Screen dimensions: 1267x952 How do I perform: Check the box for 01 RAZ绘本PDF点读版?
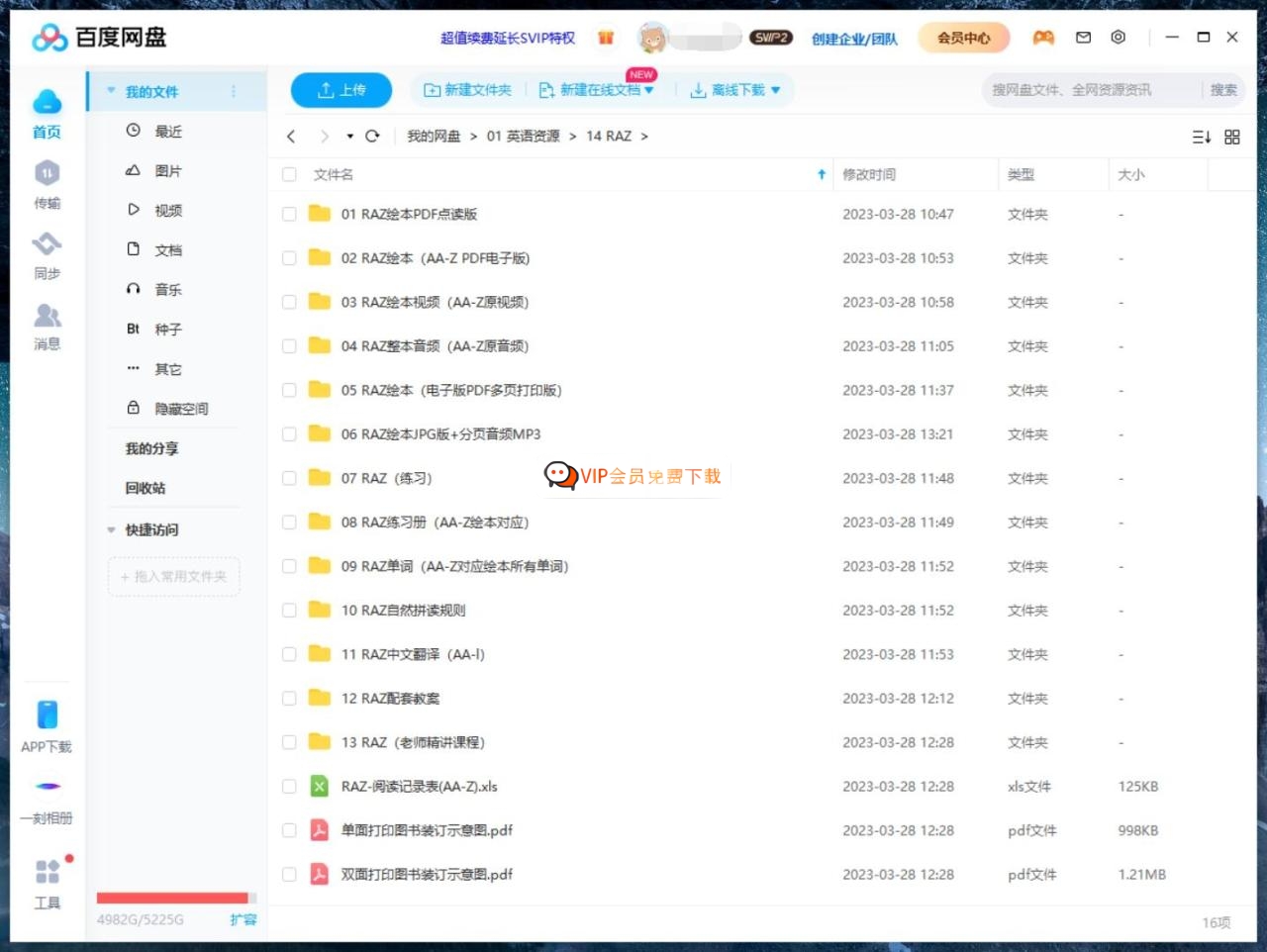tap(289, 214)
